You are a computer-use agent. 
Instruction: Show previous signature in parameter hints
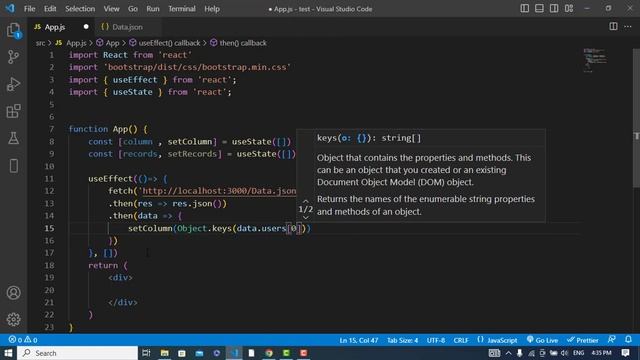pos(305,201)
